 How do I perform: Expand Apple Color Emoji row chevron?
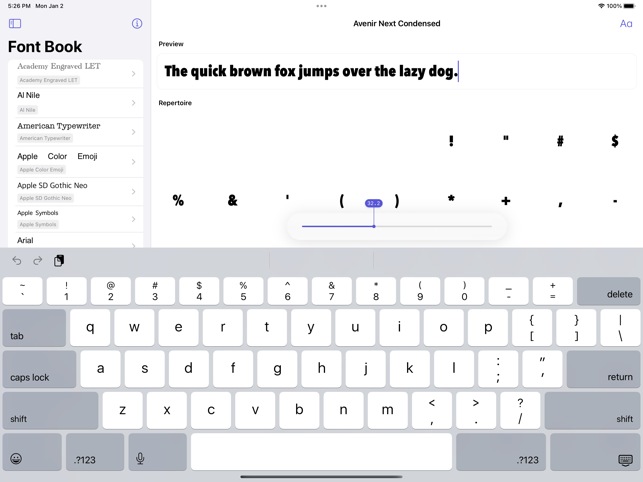[x=134, y=162]
